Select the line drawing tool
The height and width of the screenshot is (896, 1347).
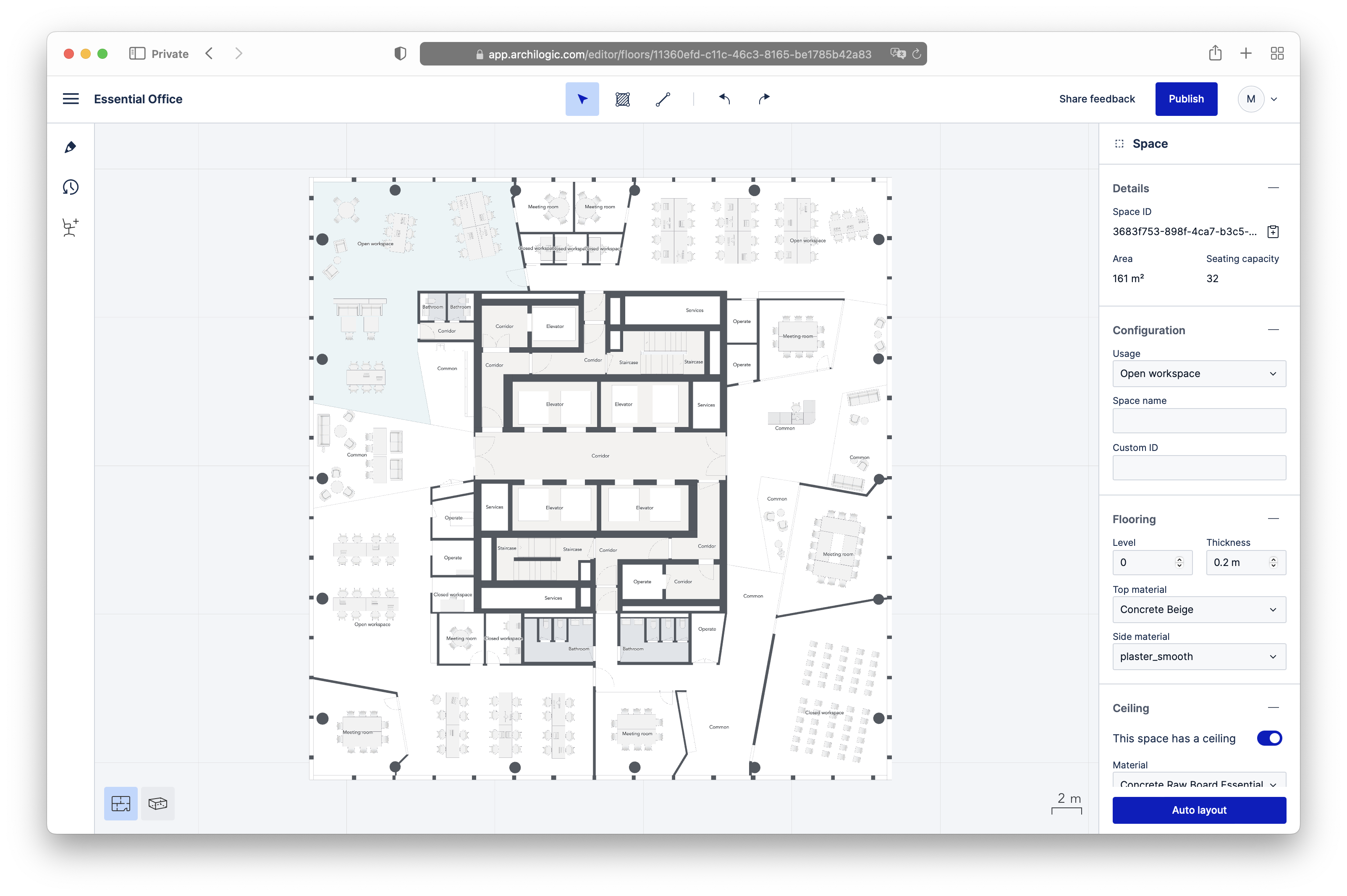click(x=663, y=99)
